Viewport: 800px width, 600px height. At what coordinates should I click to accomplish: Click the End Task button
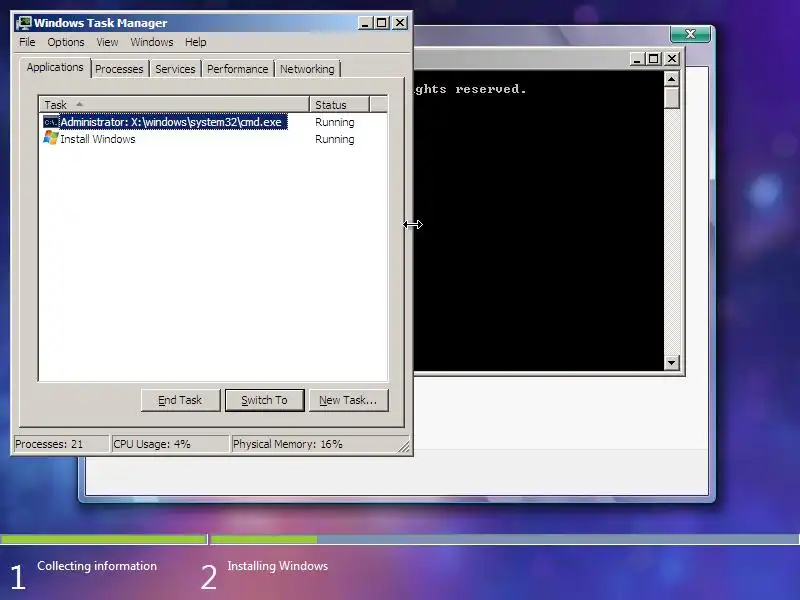180,400
